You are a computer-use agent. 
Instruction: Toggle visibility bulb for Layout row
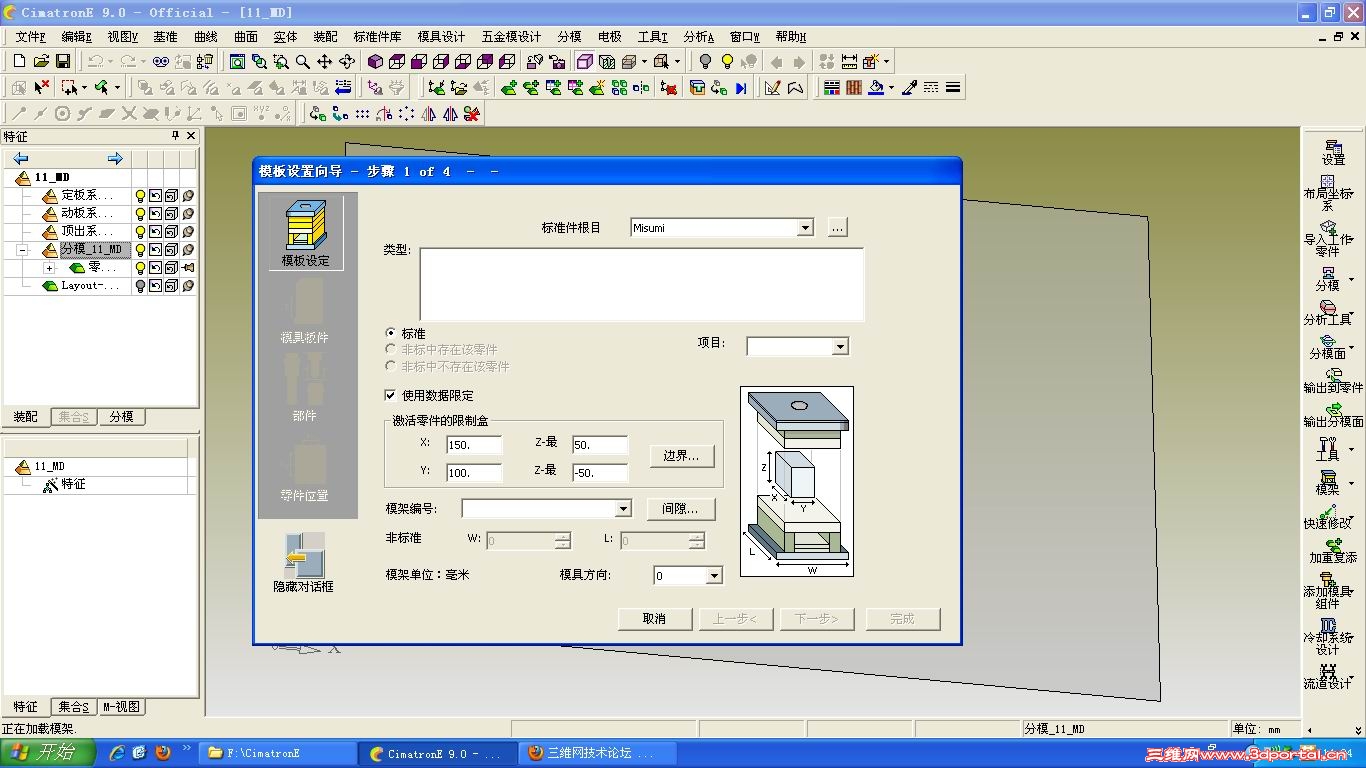click(x=140, y=286)
